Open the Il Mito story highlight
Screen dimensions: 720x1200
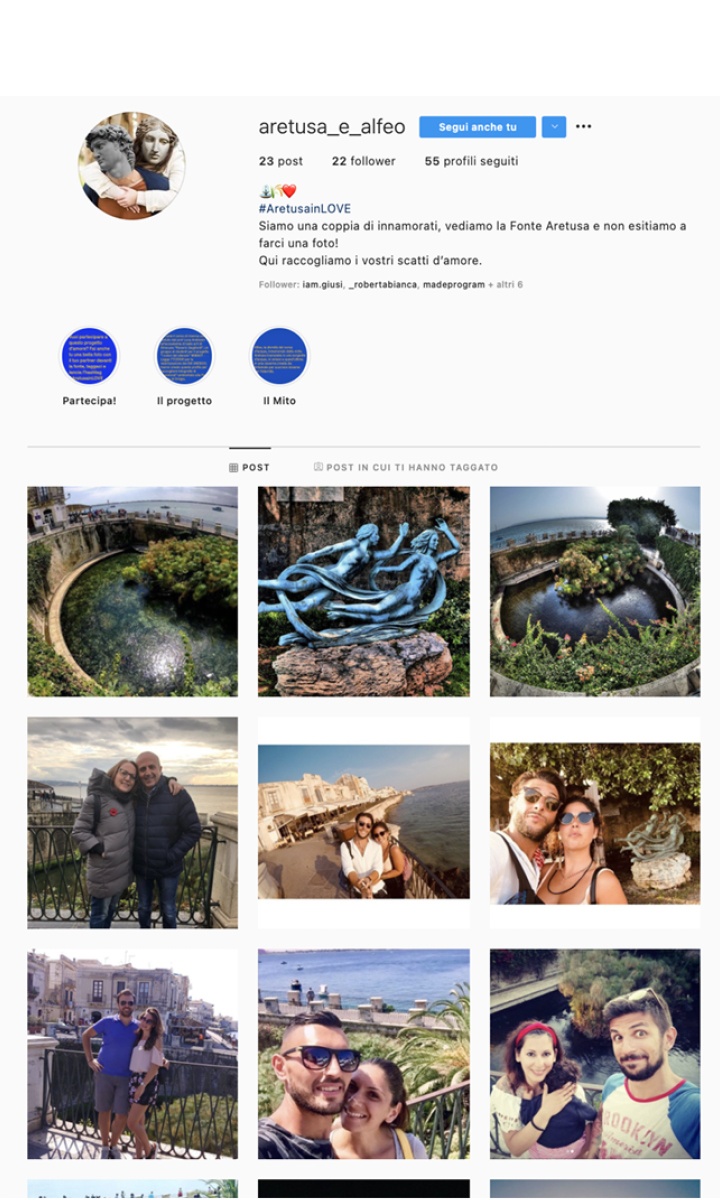(279, 356)
